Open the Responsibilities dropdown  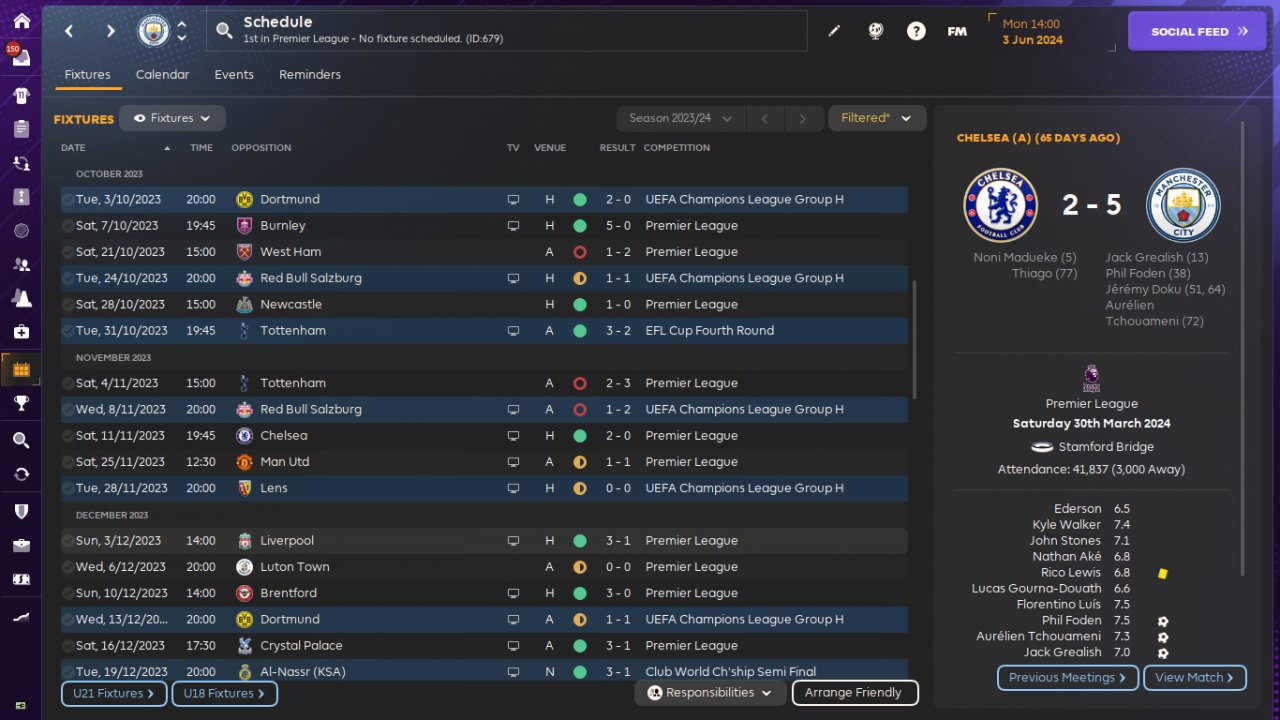710,693
